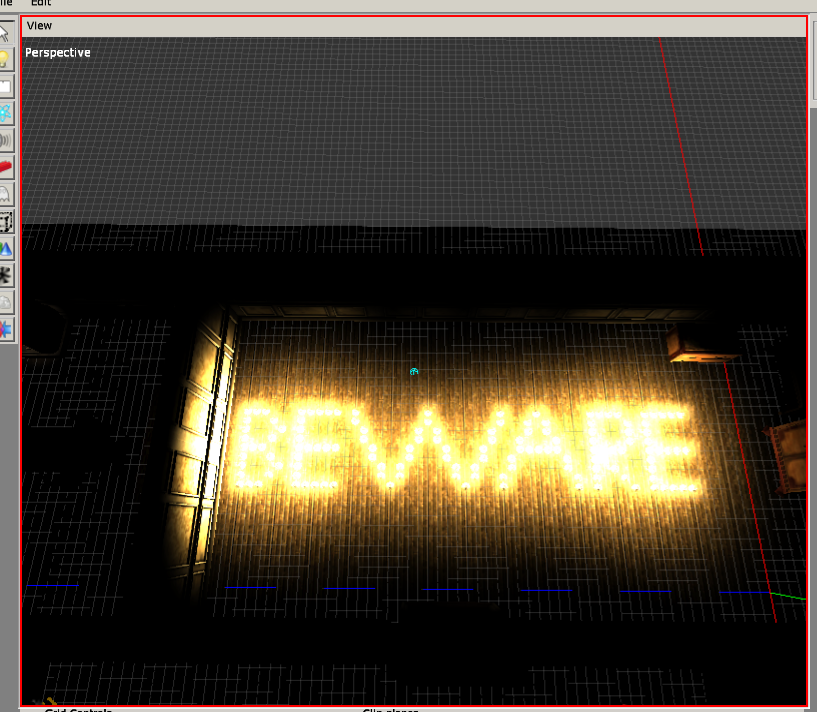
Task: Click the light bulb tool icon
Action: [6, 59]
